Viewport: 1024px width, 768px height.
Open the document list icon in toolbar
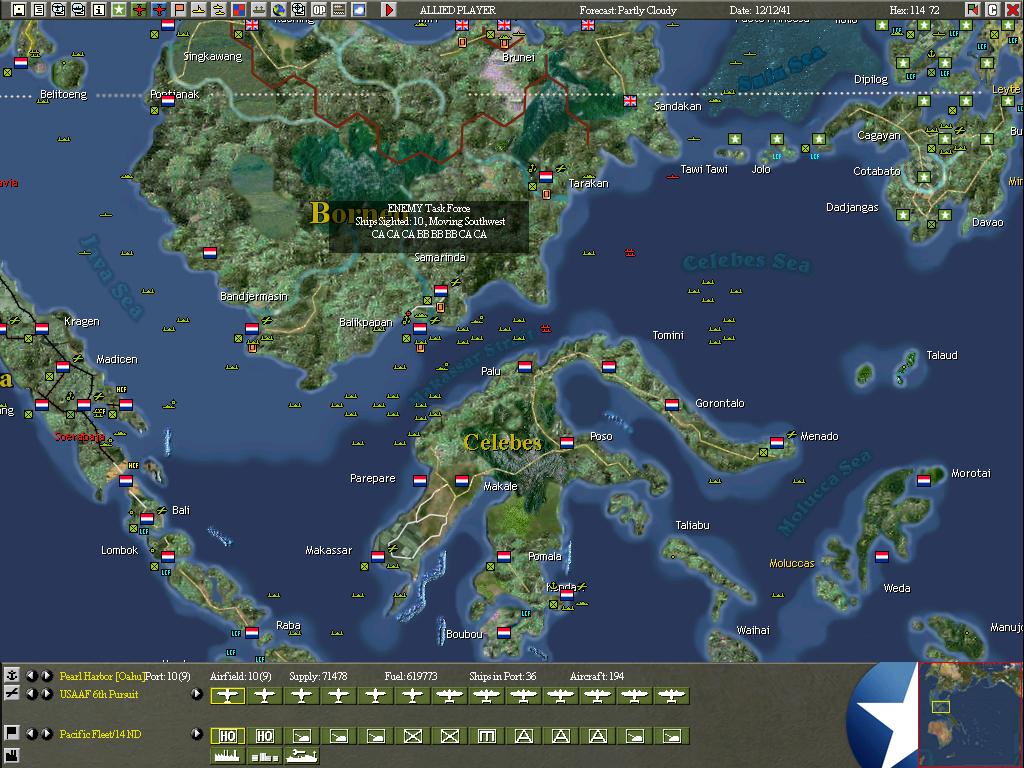tap(39, 9)
